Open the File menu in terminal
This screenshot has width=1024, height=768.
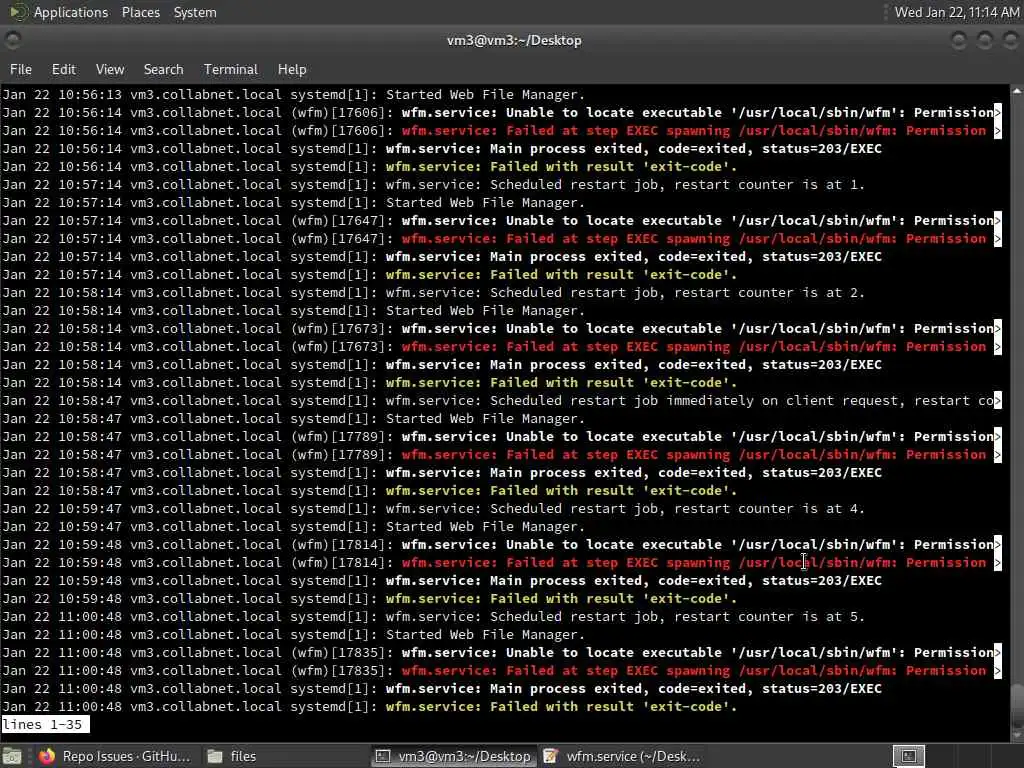tap(20, 69)
